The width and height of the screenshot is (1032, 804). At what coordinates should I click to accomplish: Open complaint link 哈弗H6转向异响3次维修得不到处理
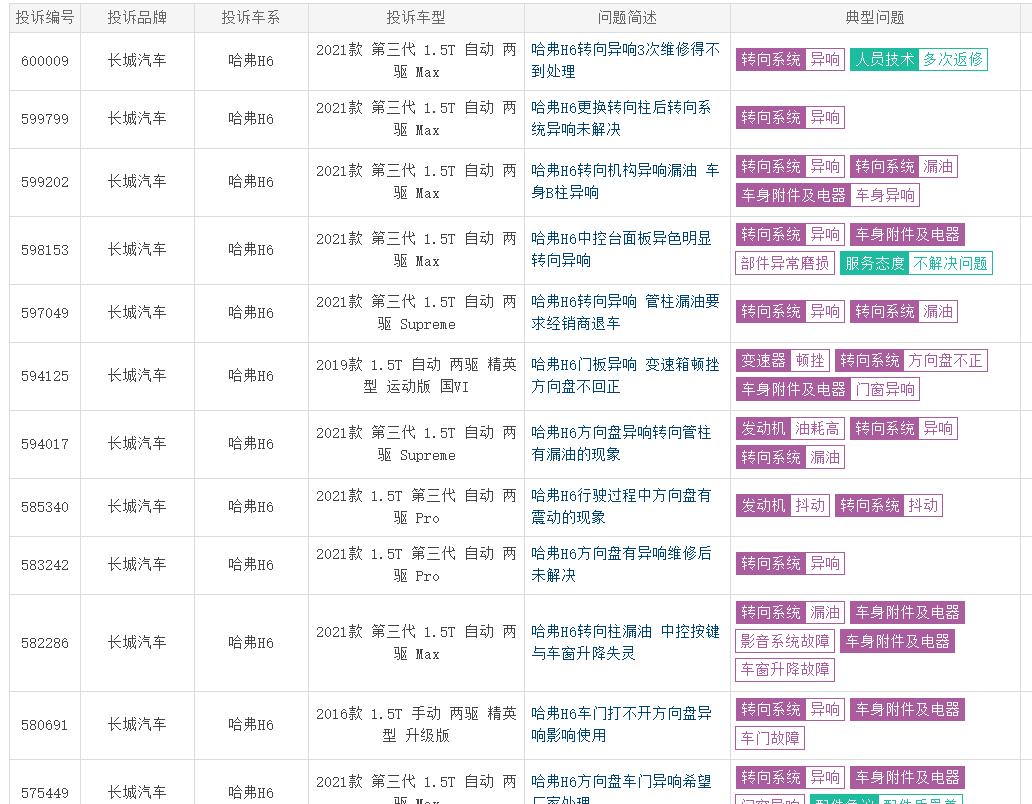[x=625, y=61]
